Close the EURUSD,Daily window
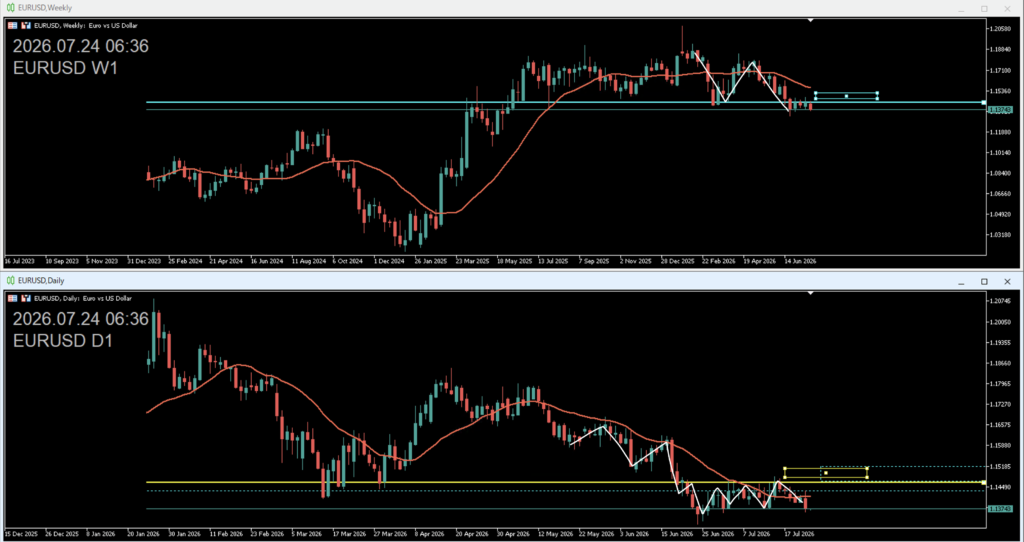The image size is (1024, 542). tap(1008, 281)
